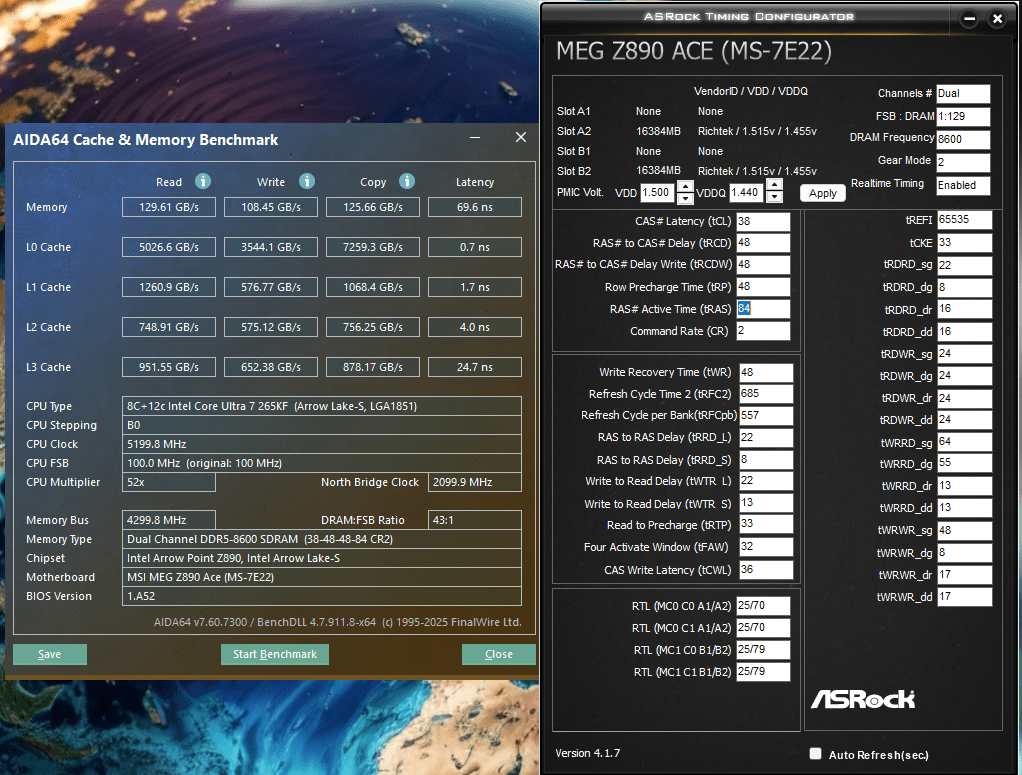
Task: Select the DRAM Frequency field showing 8600
Action: tap(963, 139)
